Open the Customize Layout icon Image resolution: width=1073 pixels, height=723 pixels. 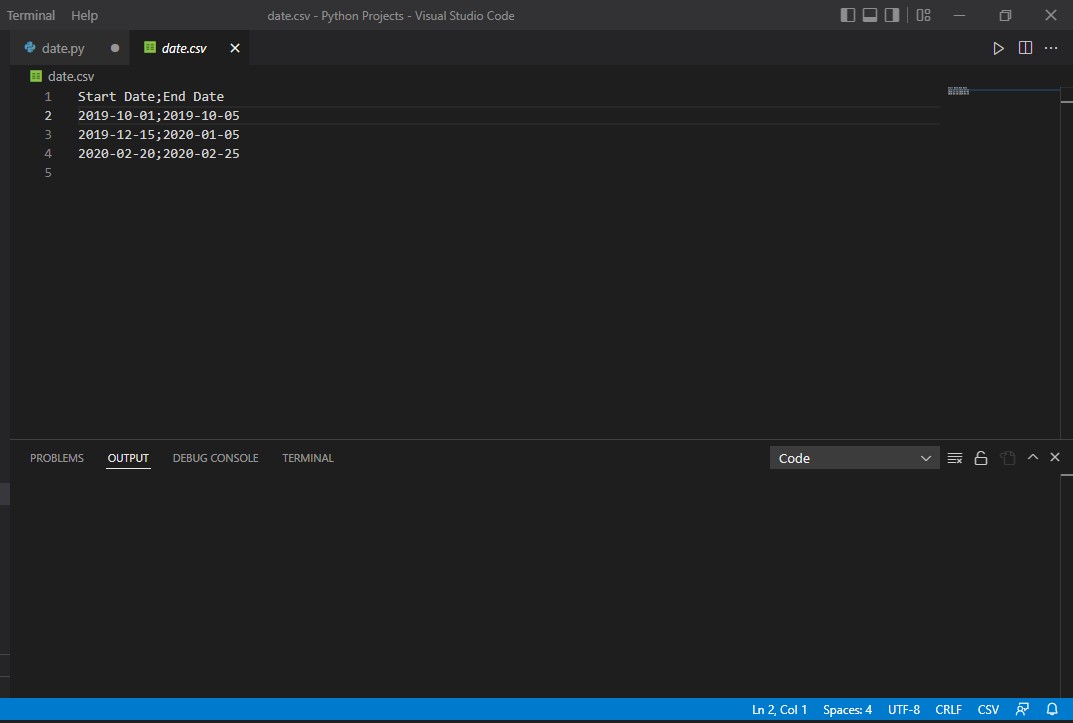coord(923,15)
